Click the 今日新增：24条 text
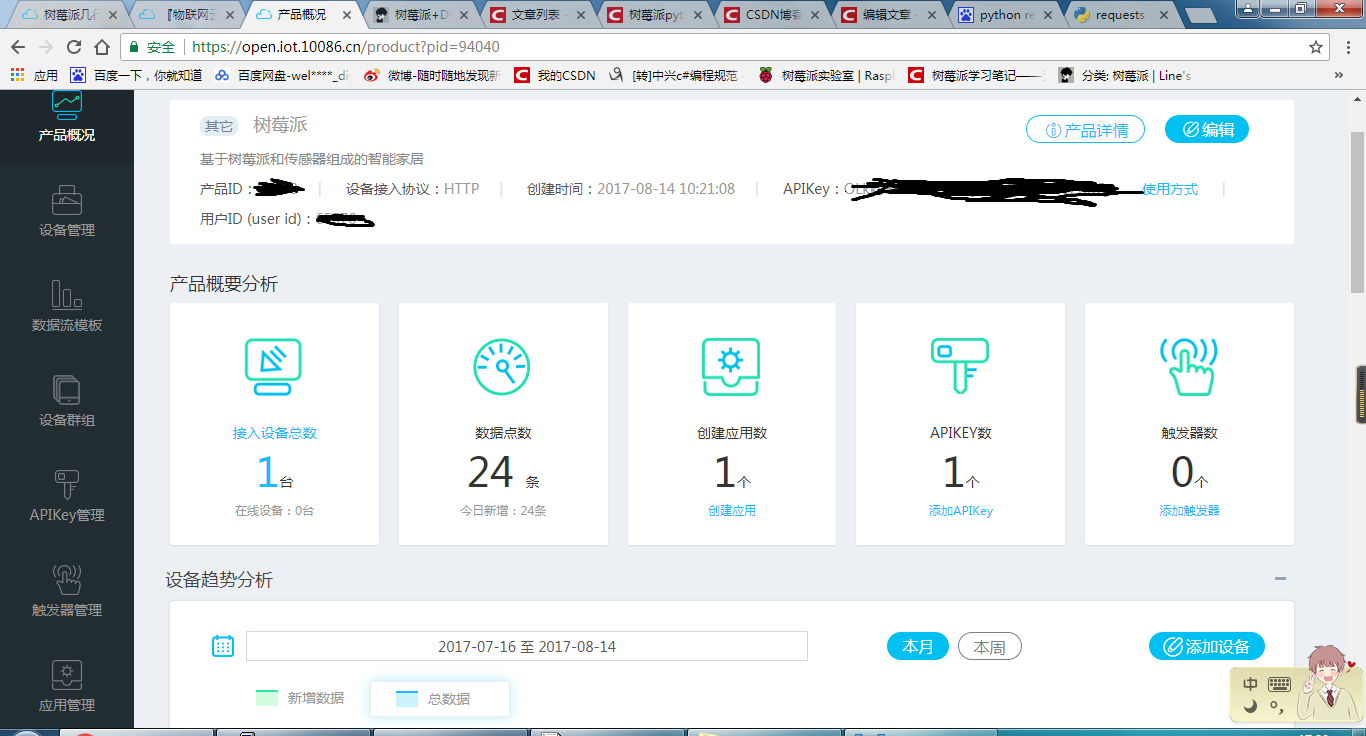 (503, 510)
